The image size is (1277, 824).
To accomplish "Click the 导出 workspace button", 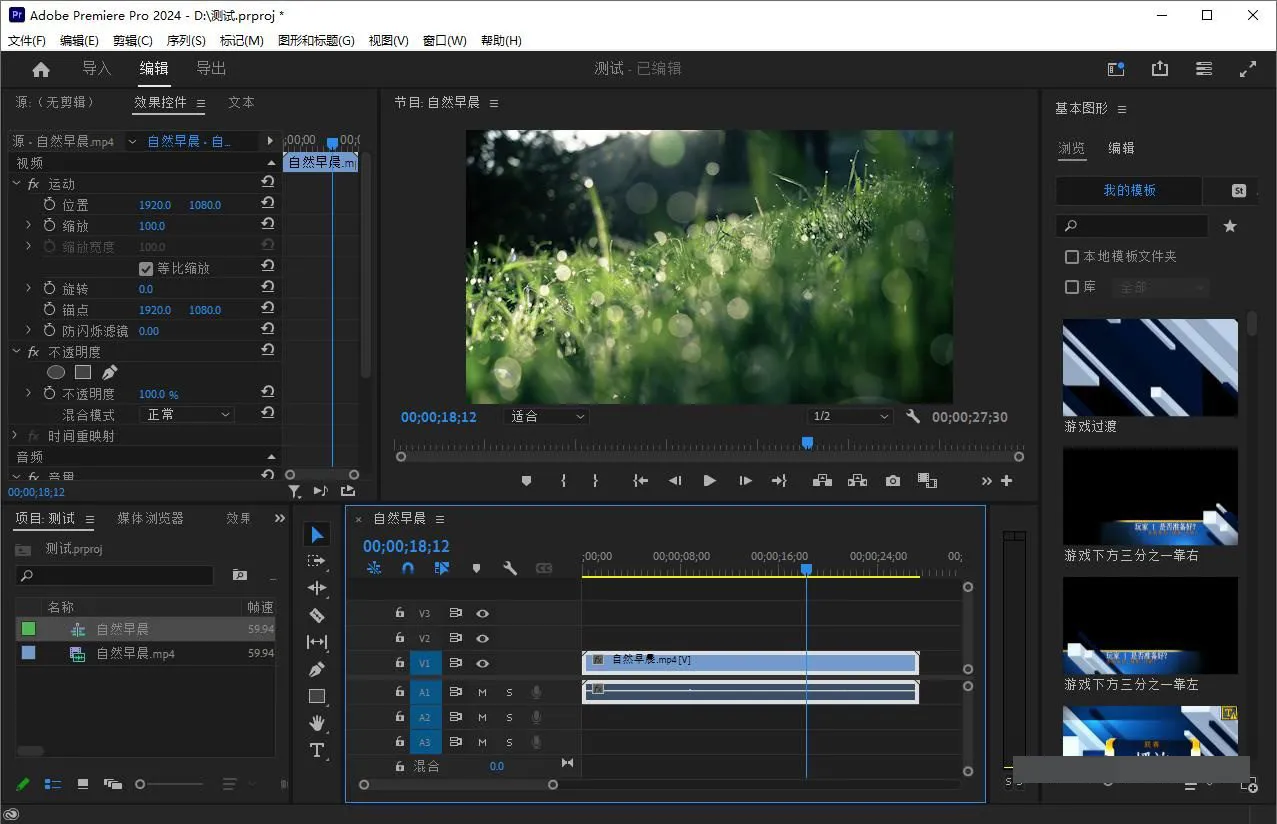I will pyautogui.click(x=211, y=68).
